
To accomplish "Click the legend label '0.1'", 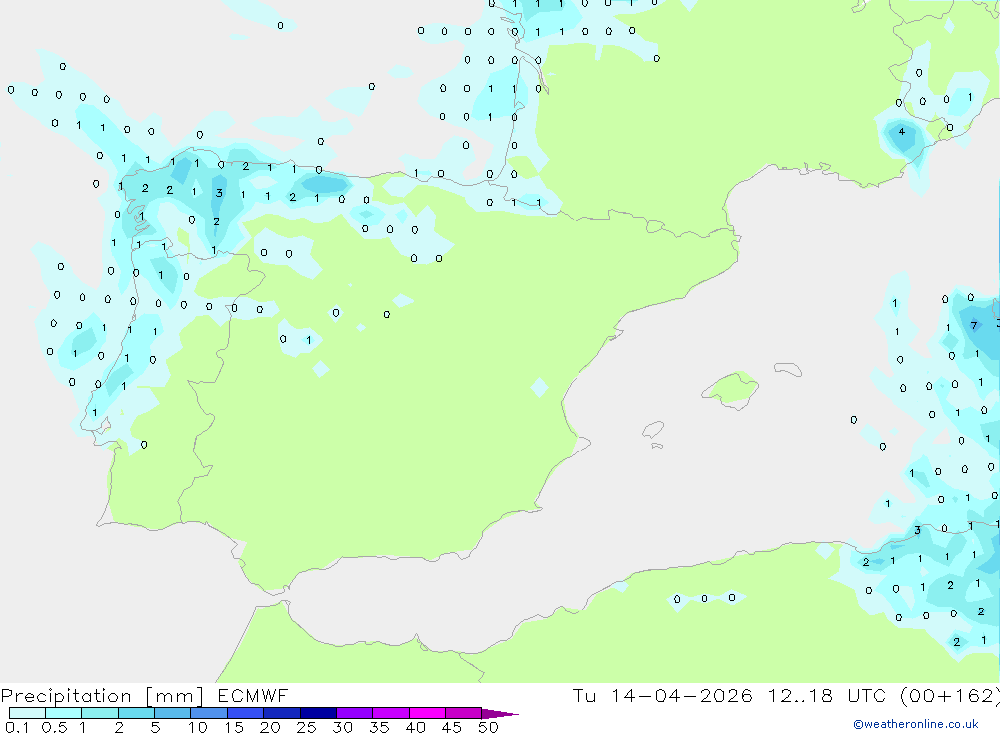I will tap(16, 727).
